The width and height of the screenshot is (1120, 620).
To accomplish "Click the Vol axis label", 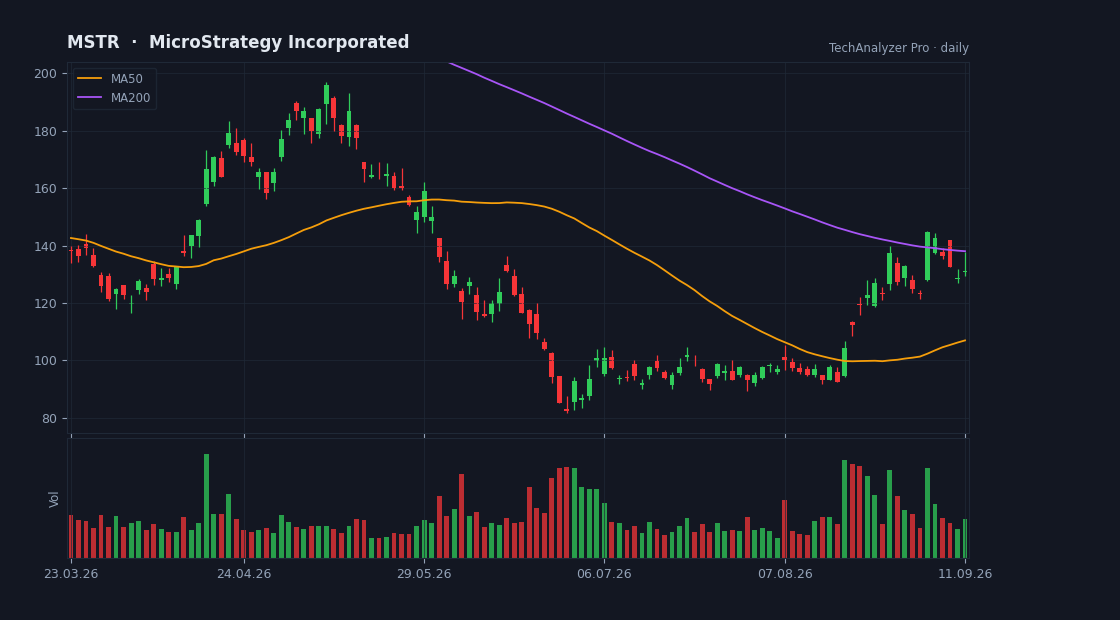I will [54, 499].
